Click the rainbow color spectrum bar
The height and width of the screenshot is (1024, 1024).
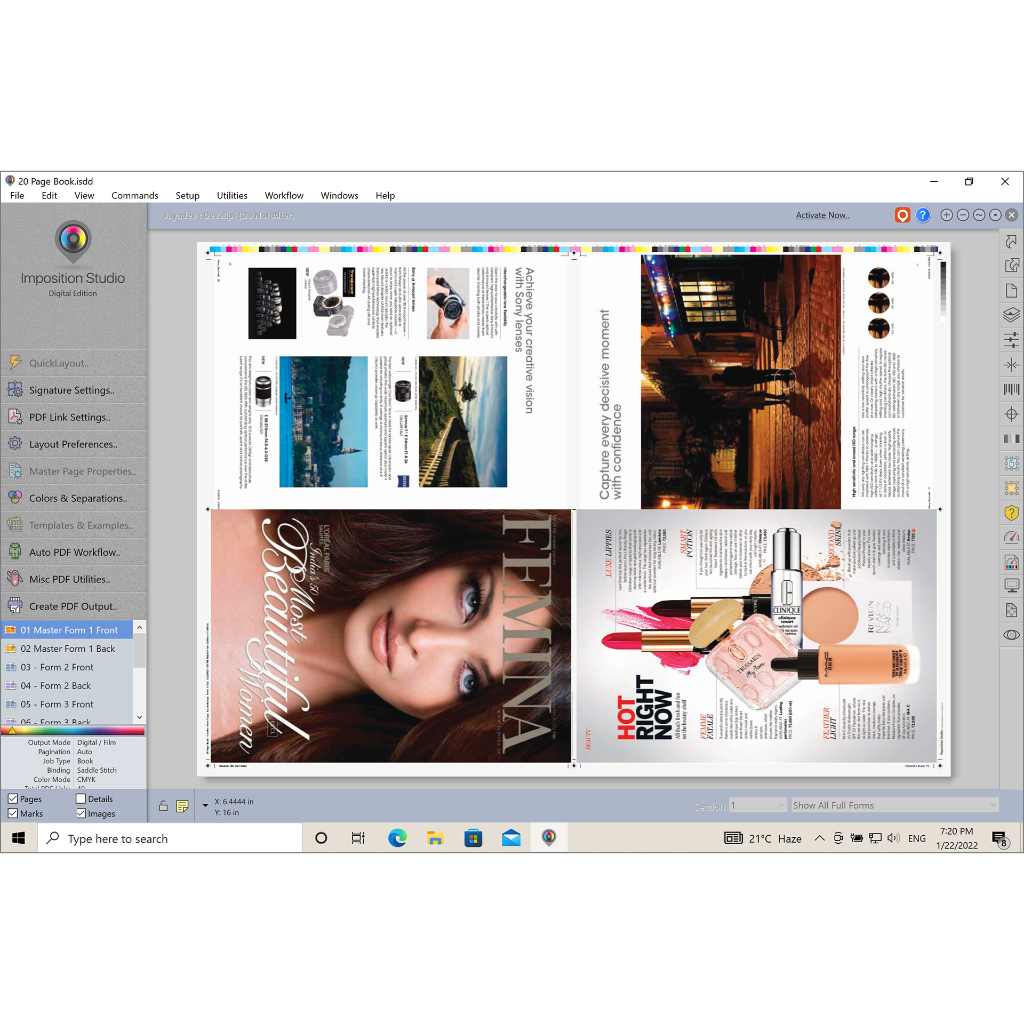pyautogui.click(x=73, y=731)
